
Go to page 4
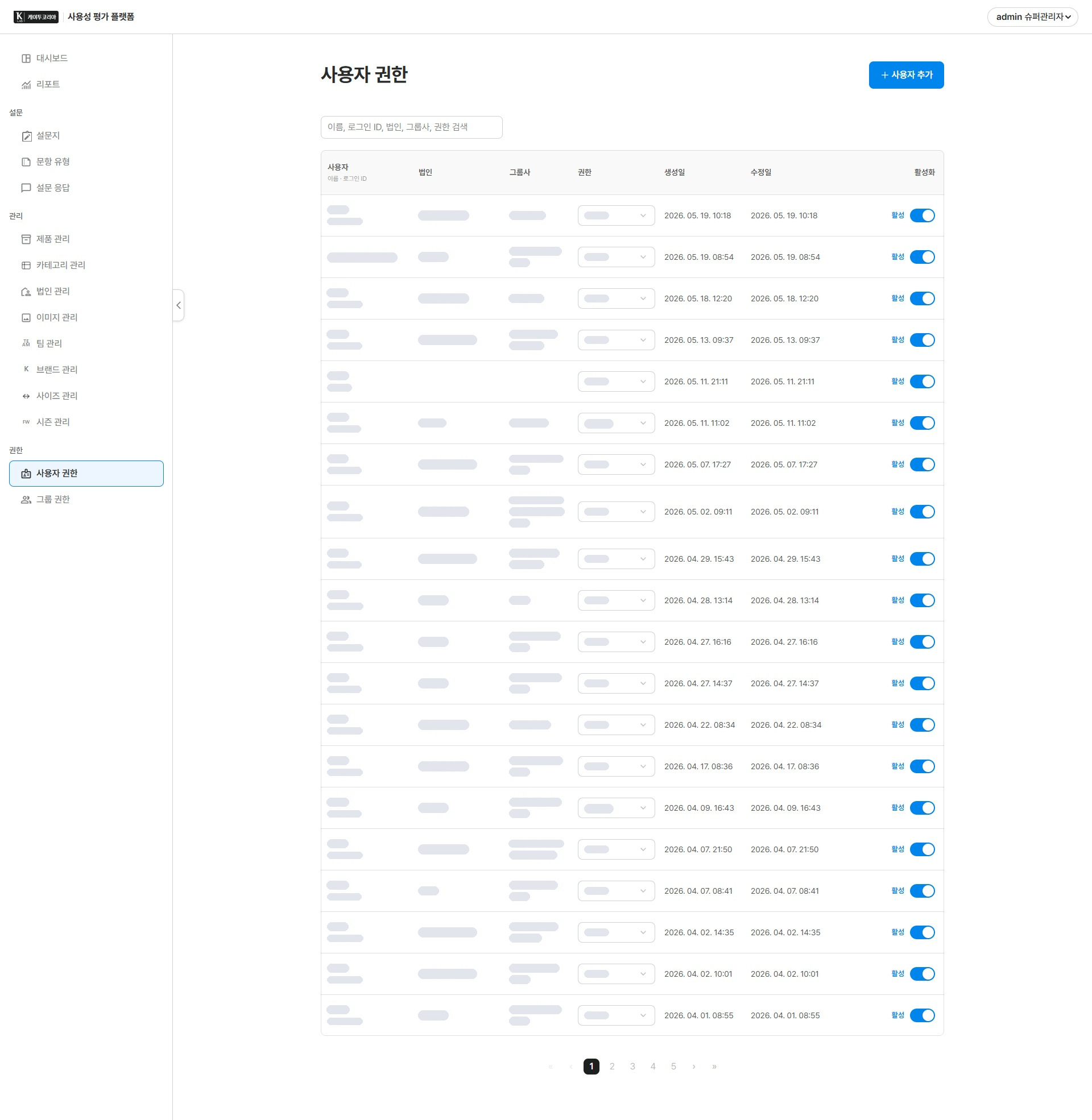[653, 1067]
